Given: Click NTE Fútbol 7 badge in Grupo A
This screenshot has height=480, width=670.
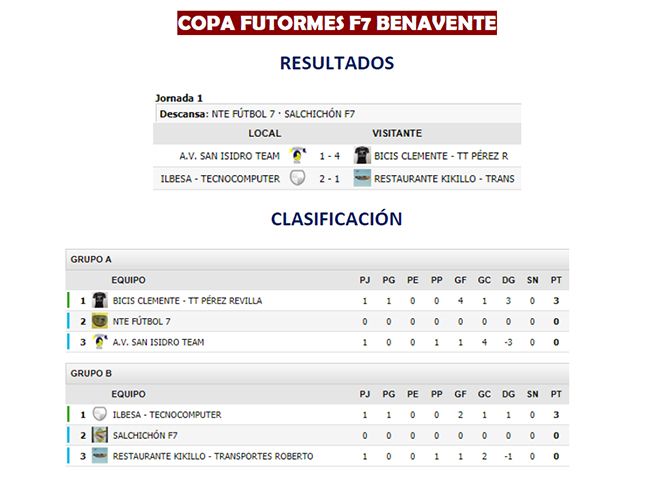Looking at the screenshot, I should [99, 321].
